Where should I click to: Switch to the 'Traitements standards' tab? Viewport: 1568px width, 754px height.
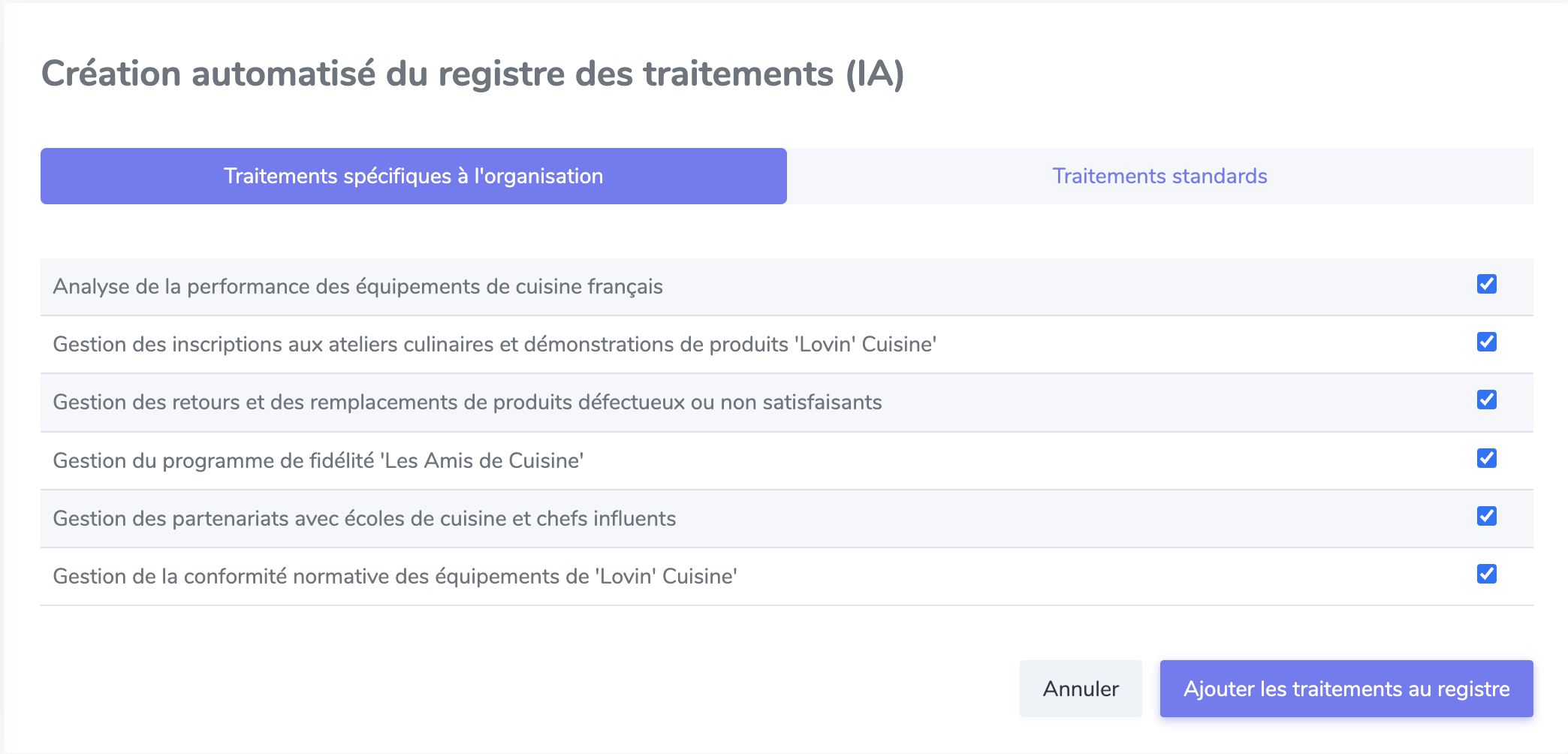1159,176
